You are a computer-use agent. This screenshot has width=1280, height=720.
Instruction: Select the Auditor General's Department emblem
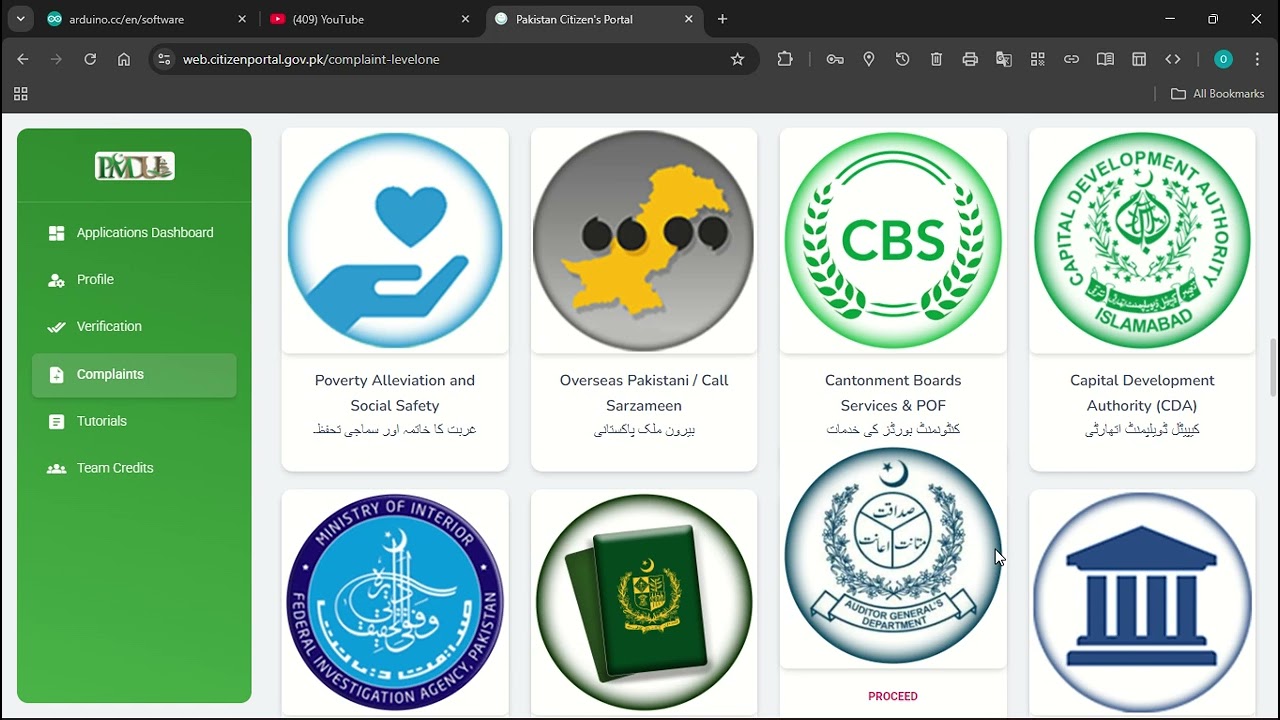pos(893,556)
